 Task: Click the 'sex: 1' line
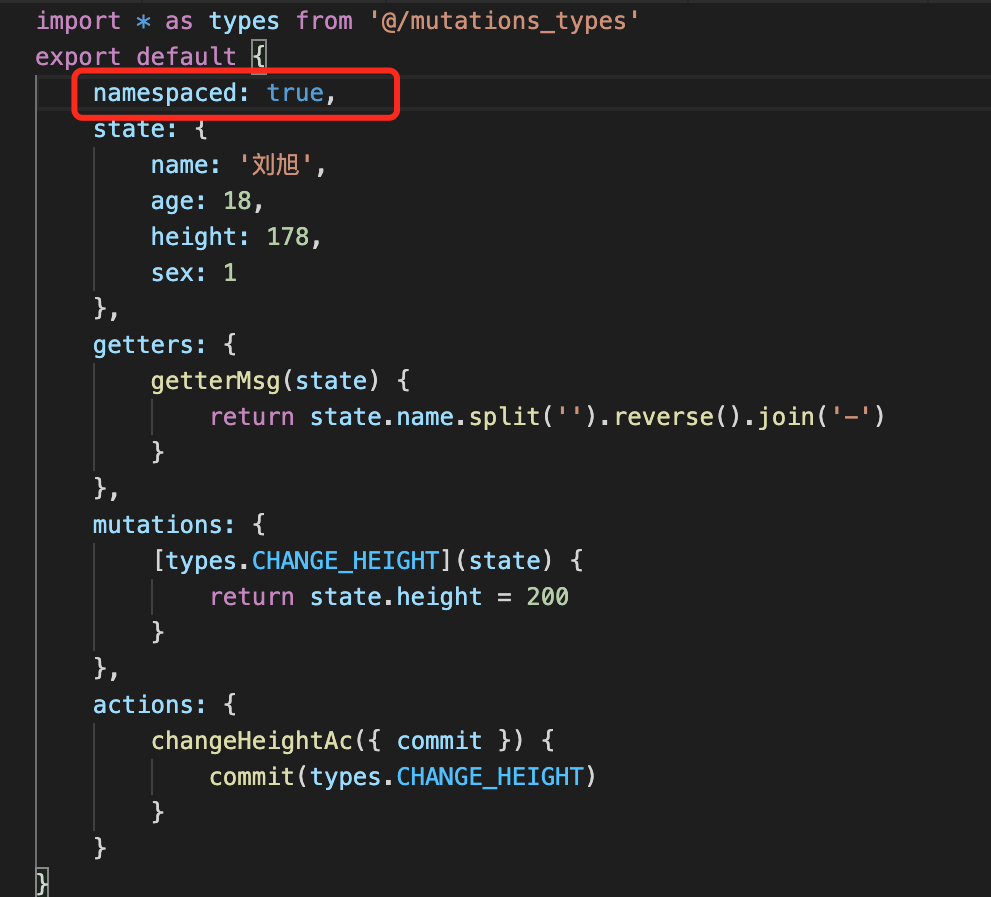tap(194, 273)
